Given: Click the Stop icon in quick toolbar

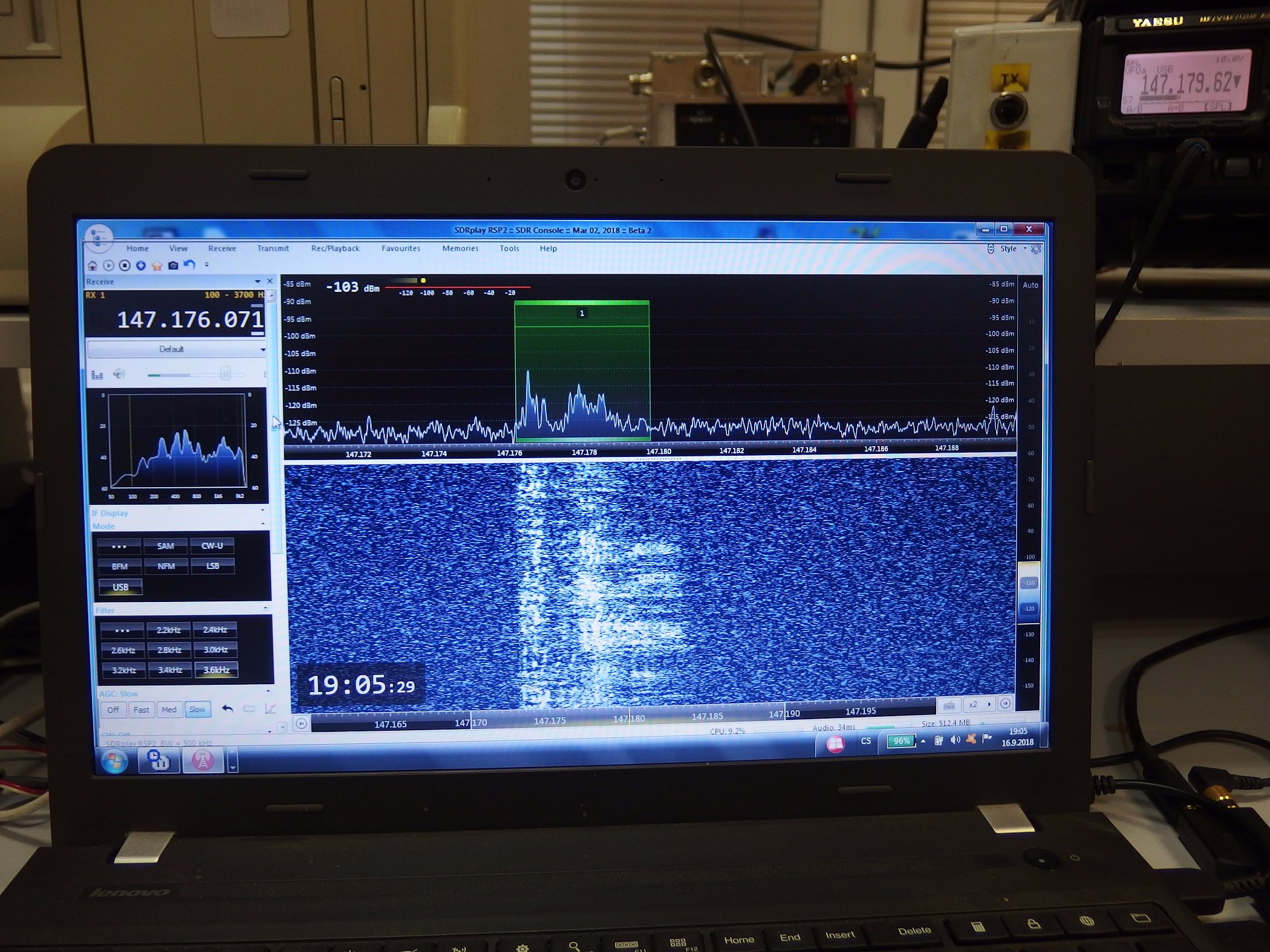Looking at the screenshot, I should (x=125, y=265).
